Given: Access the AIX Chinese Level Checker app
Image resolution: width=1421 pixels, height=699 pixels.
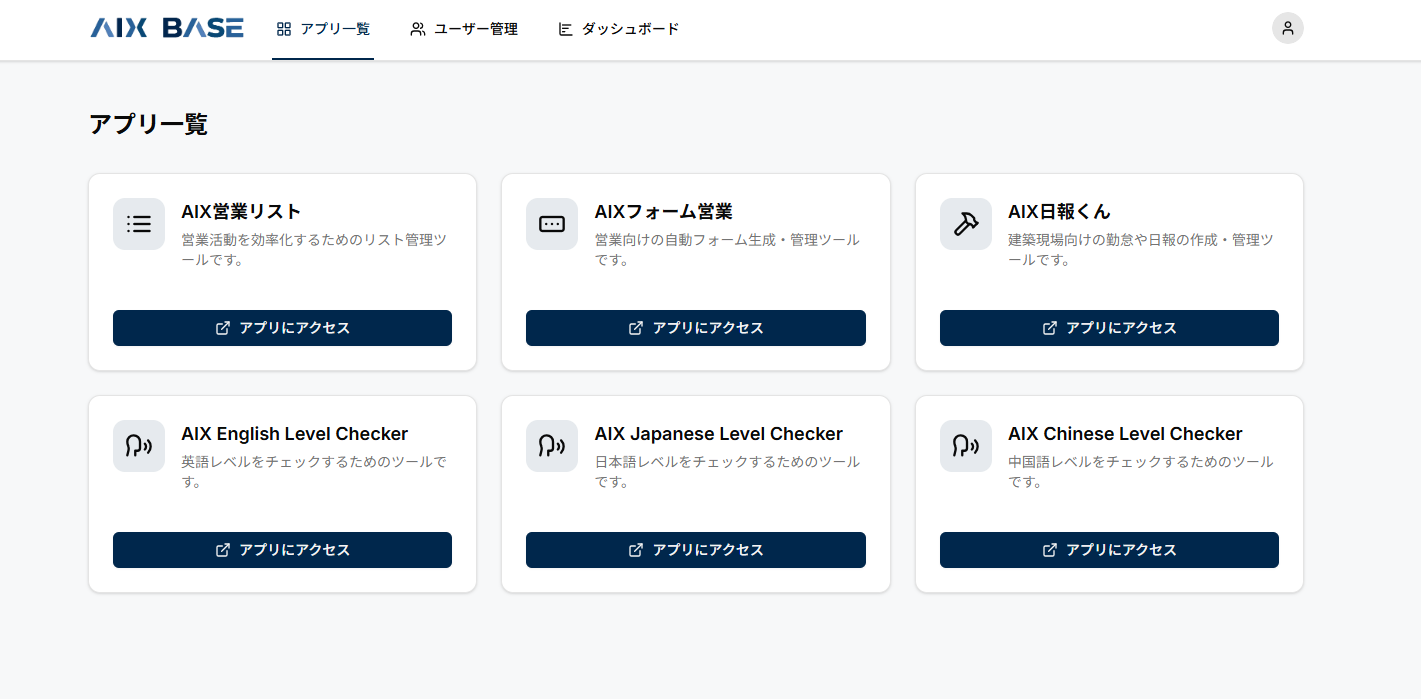Looking at the screenshot, I should point(1108,549).
